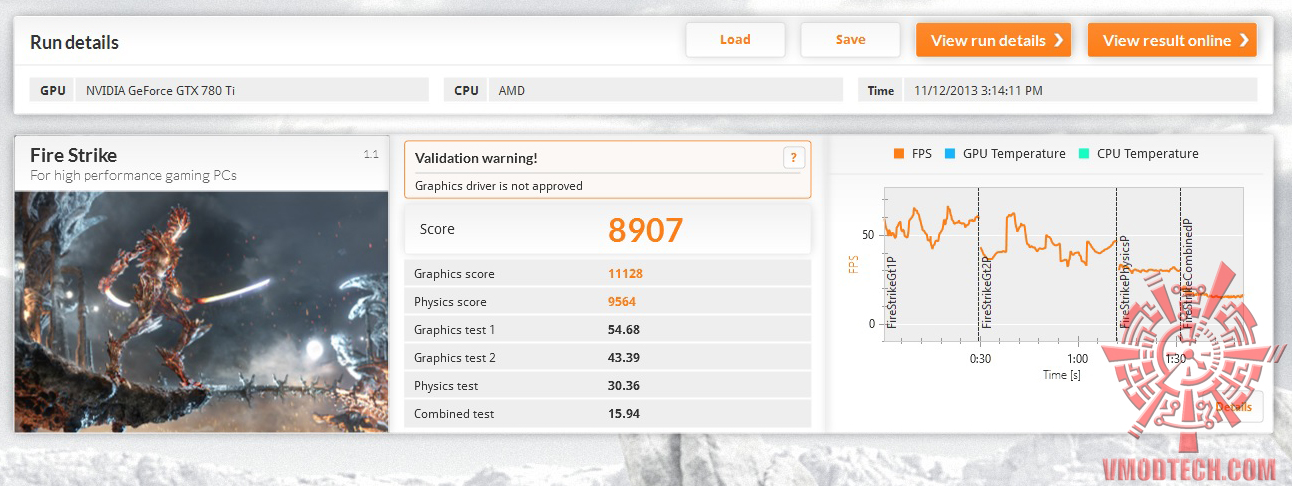Image resolution: width=1292 pixels, height=486 pixels.
Task: Click the 'Validation warning!' heading
Action: [476, 158]
